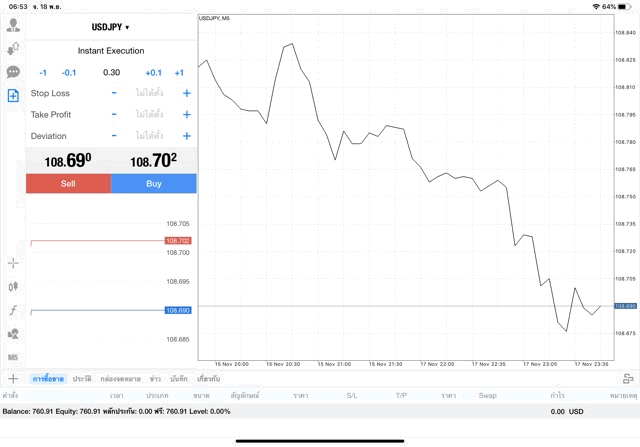The height and width of the screenshot is (447, 640).
Task: Open the chat messages icon
Action: 13,72
